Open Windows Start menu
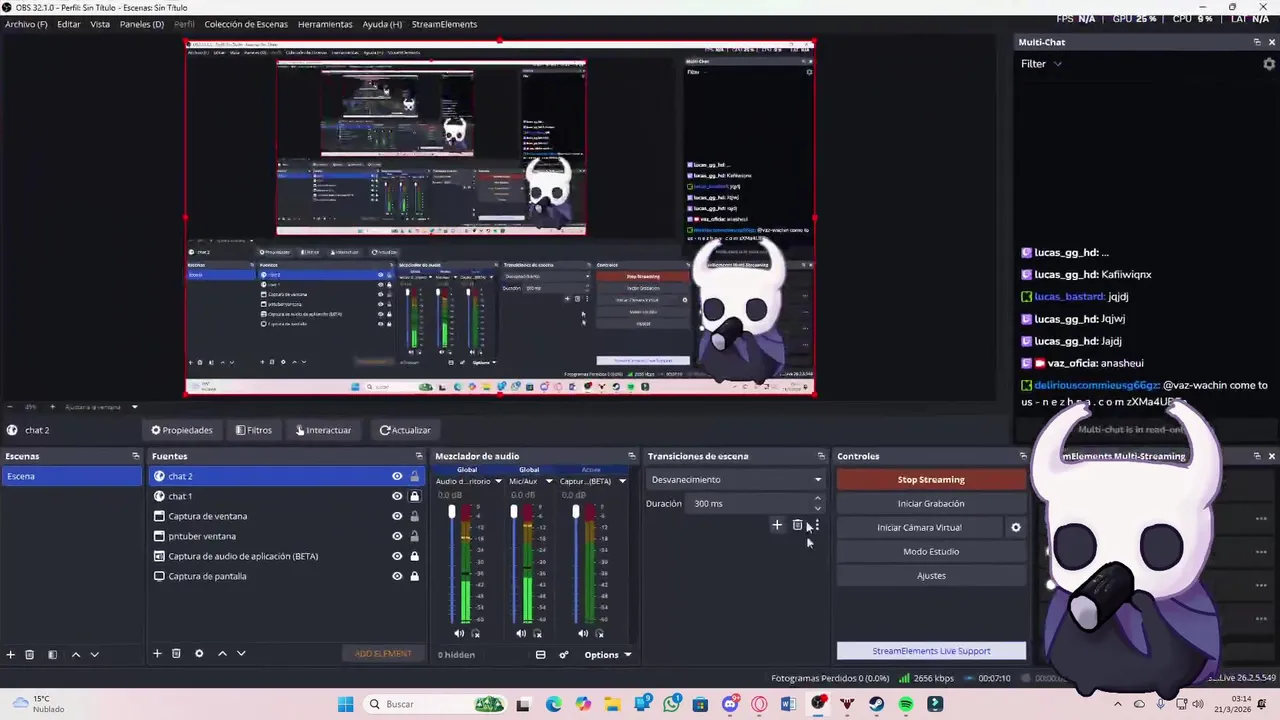Screen dimensions: 1280x720 (345, 704)
